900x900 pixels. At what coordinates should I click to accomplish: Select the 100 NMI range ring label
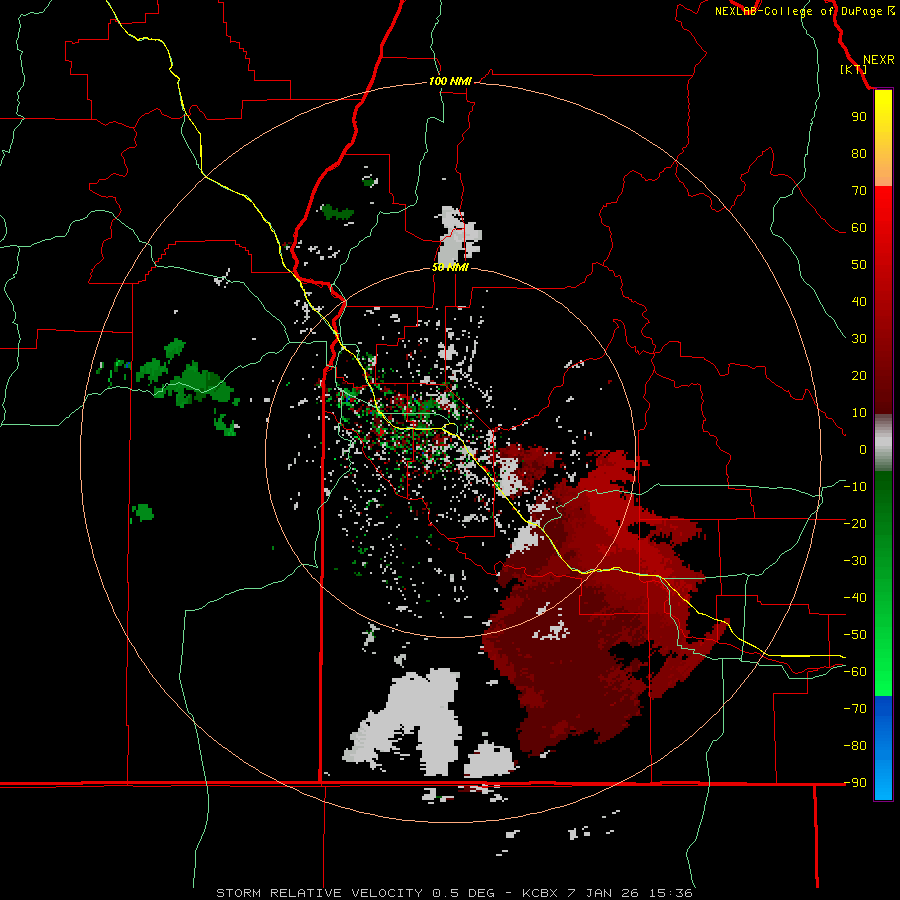pyautogui.click(x=450, y=82)
